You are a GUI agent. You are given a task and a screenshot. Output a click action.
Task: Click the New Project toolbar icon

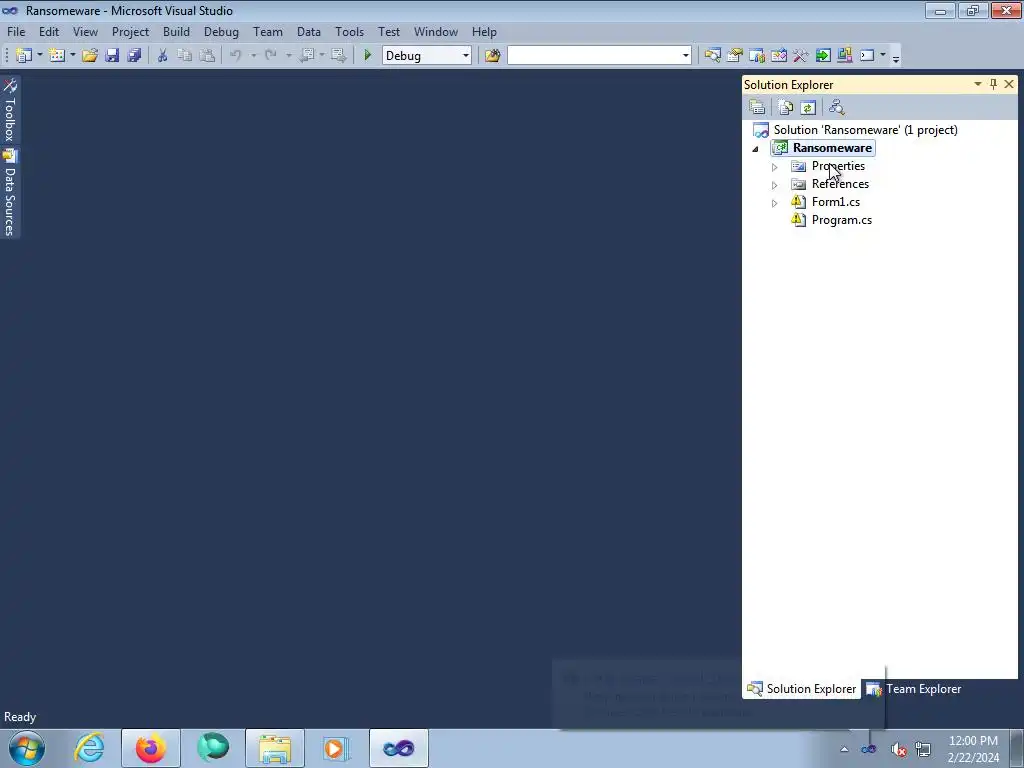tap(24, 56)
